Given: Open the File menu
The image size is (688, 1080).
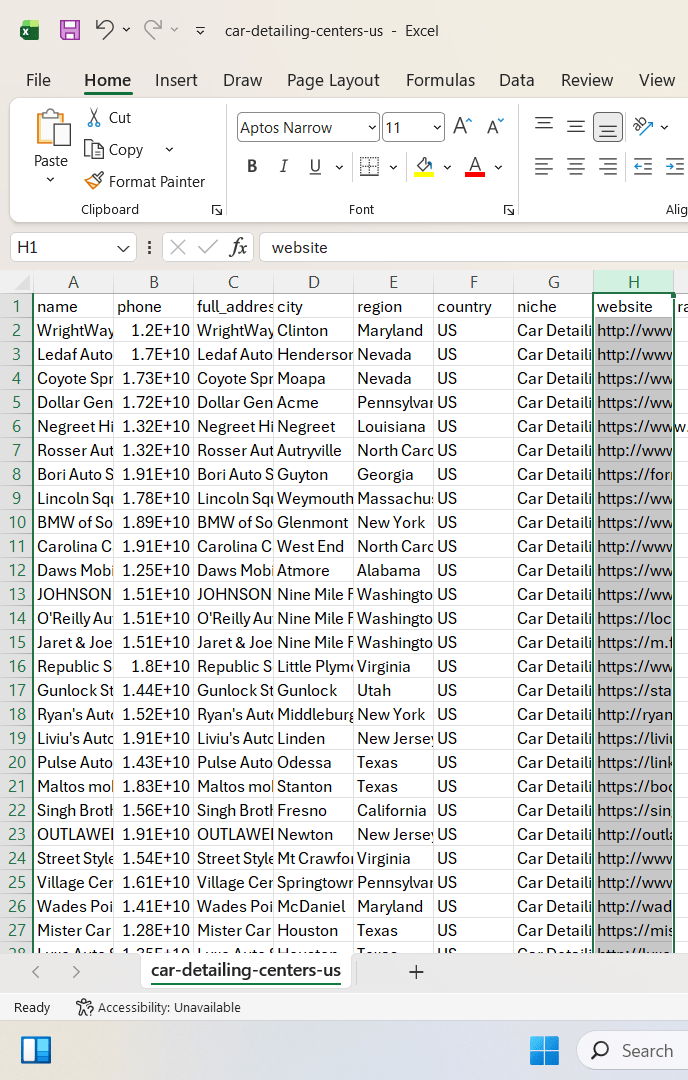Looking at the screenshot, I should click(x=38, y=81).
